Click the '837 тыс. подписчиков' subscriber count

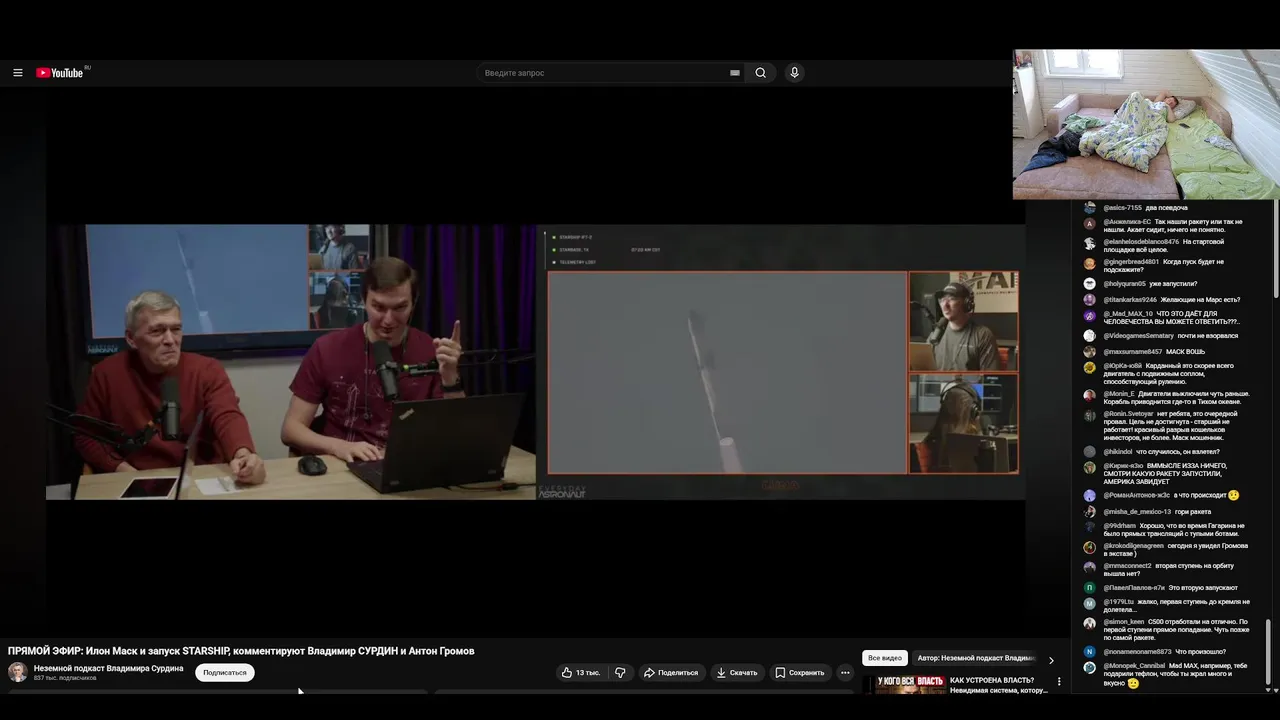point(65,678)
